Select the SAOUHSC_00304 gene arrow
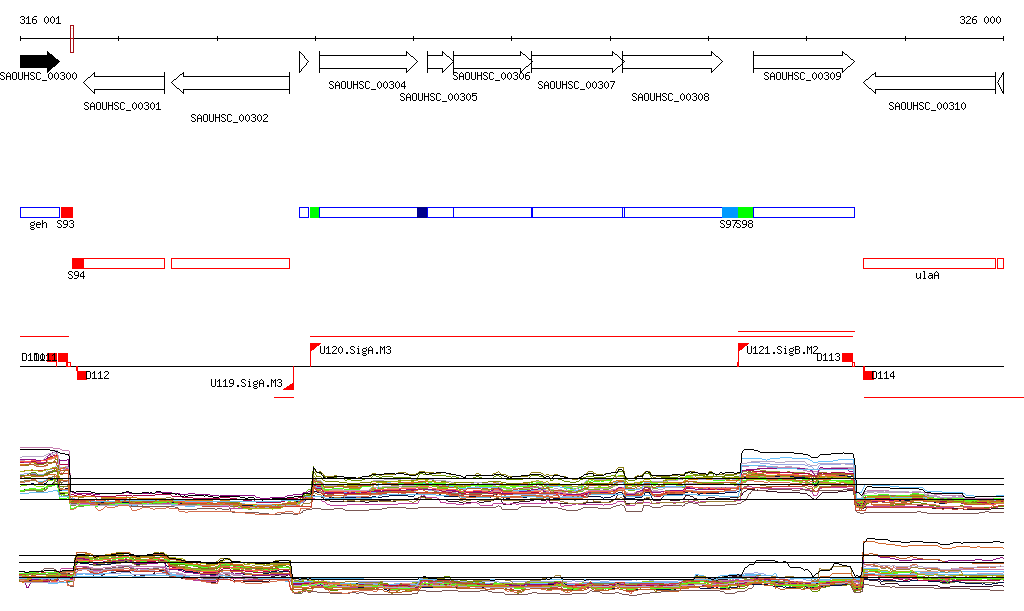The height and width of the screenshot is (611, 1024). 368,62
